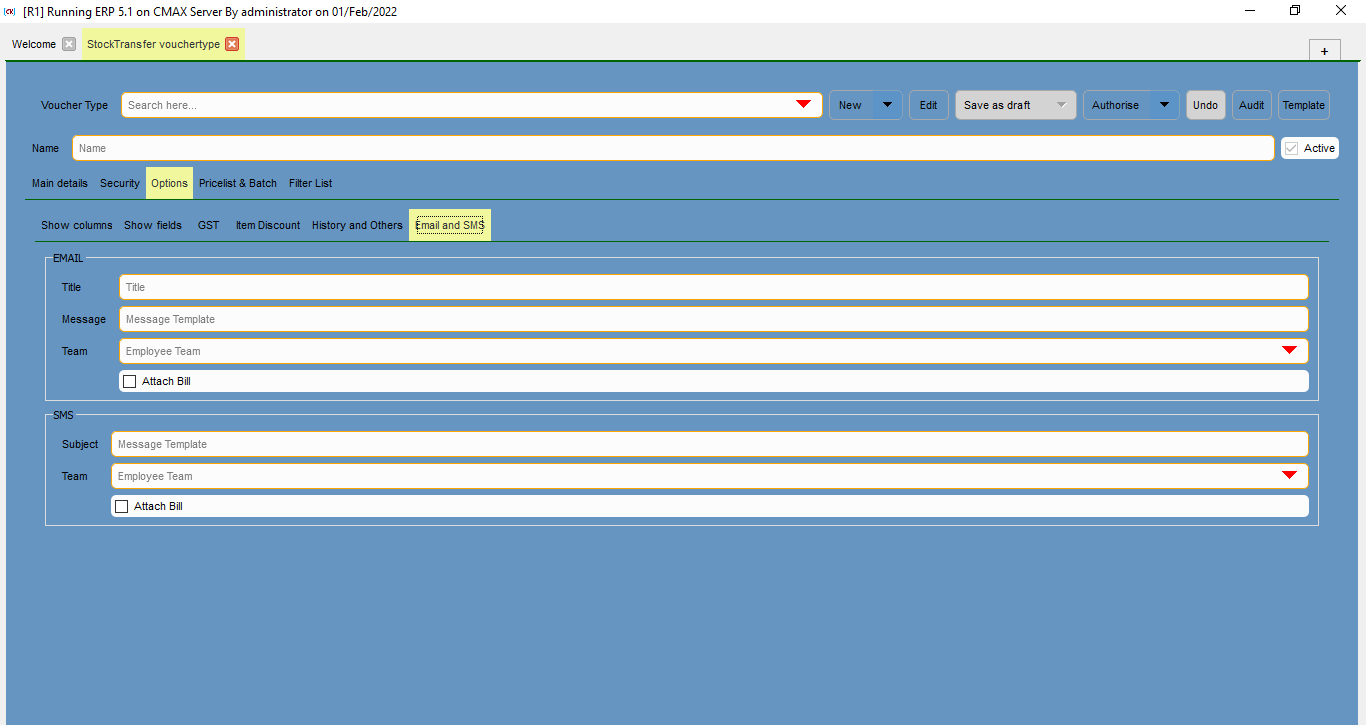Toggle the Active checkbox
The image size is (1366, 725).
pos(1292,147)
